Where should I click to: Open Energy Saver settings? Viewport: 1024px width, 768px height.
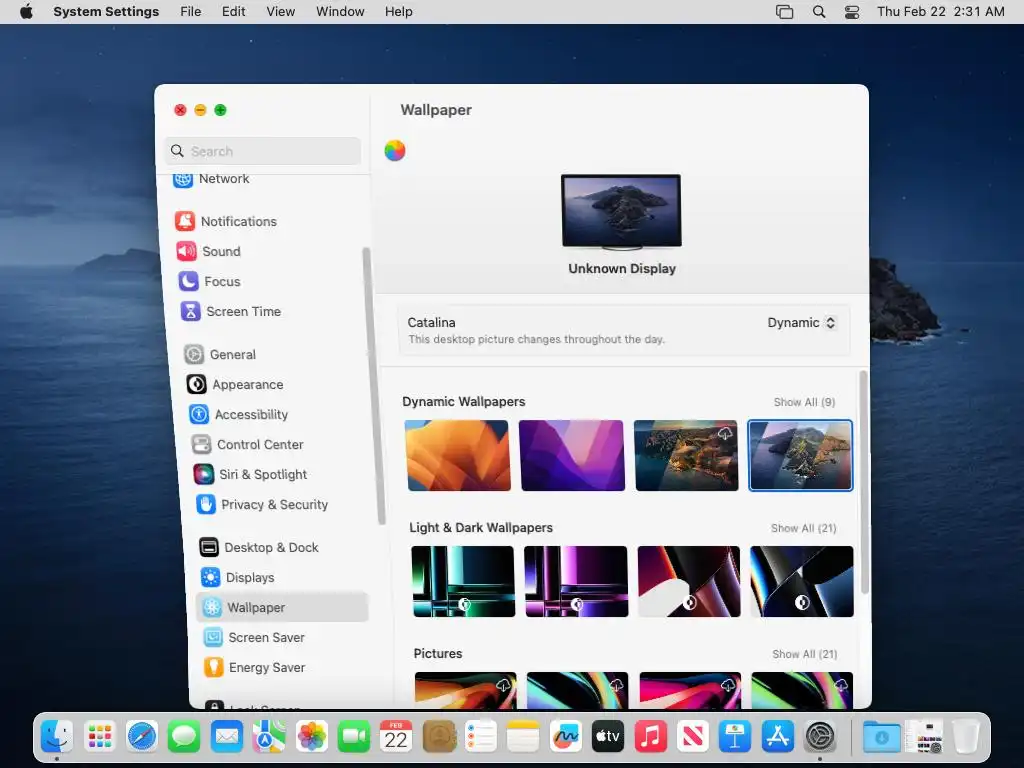tap(255, 667)
